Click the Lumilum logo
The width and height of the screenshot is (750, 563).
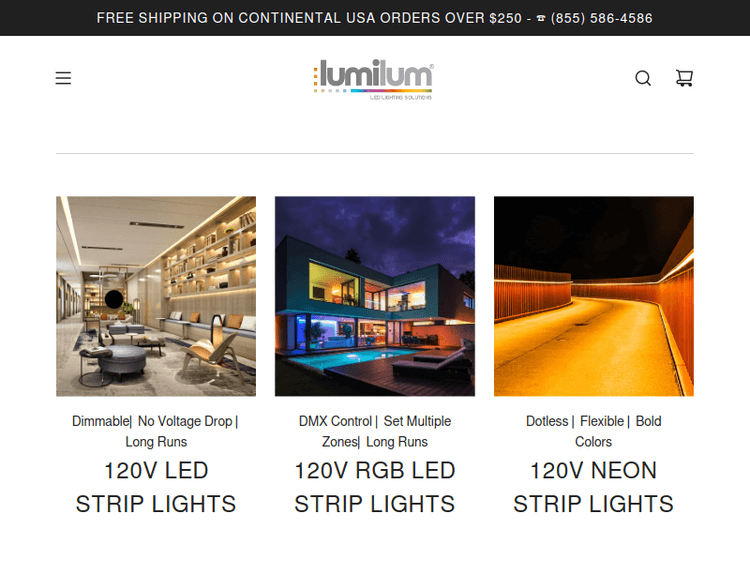pyautogui.click(x=374, y=79)
